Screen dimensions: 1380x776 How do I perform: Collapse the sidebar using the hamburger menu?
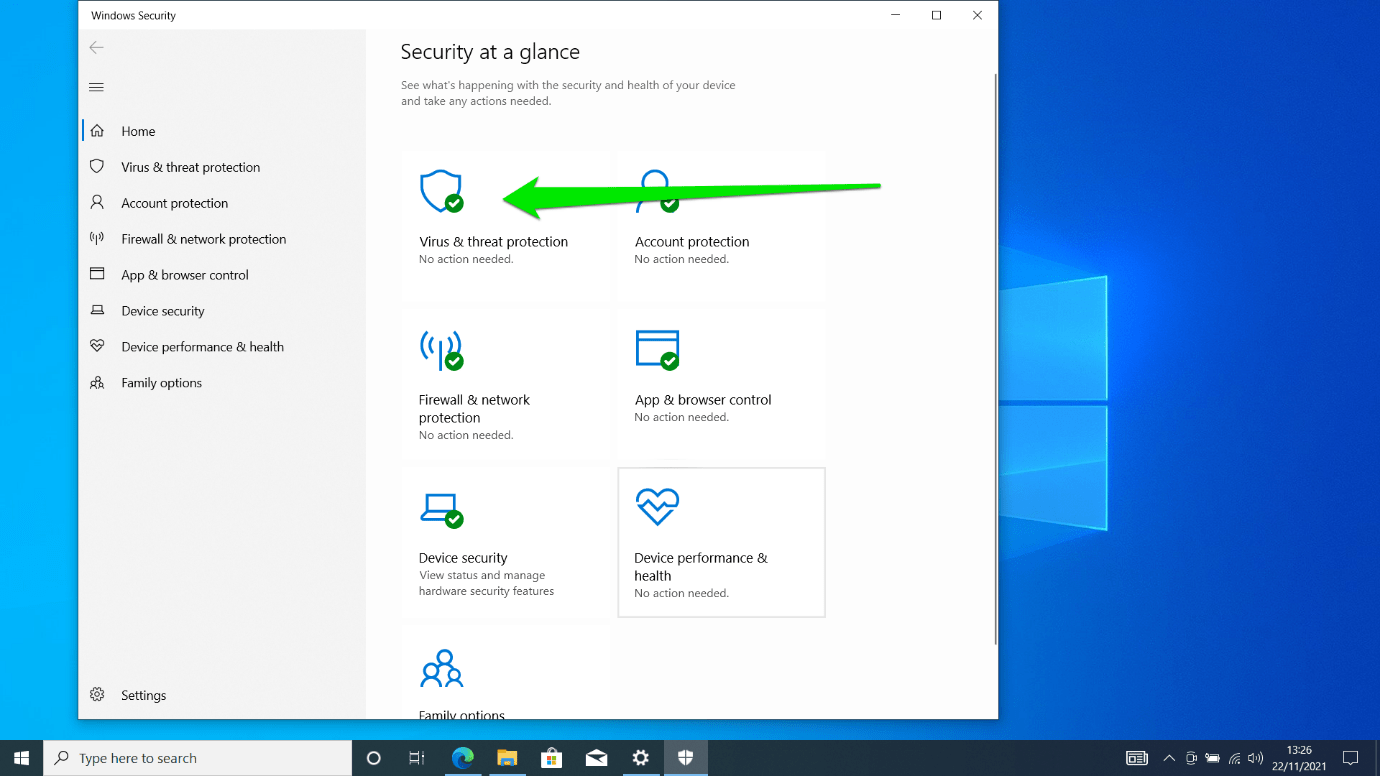(96, 86)
